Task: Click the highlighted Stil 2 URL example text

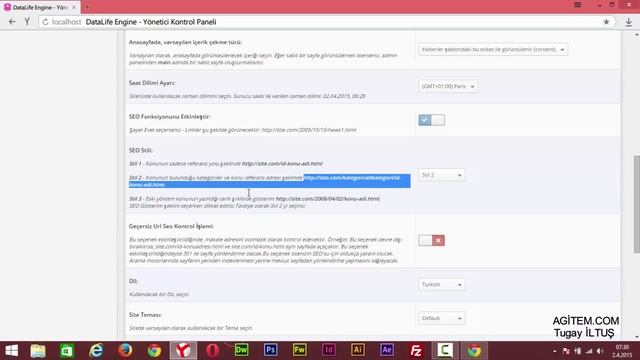Action: point(270,181)
